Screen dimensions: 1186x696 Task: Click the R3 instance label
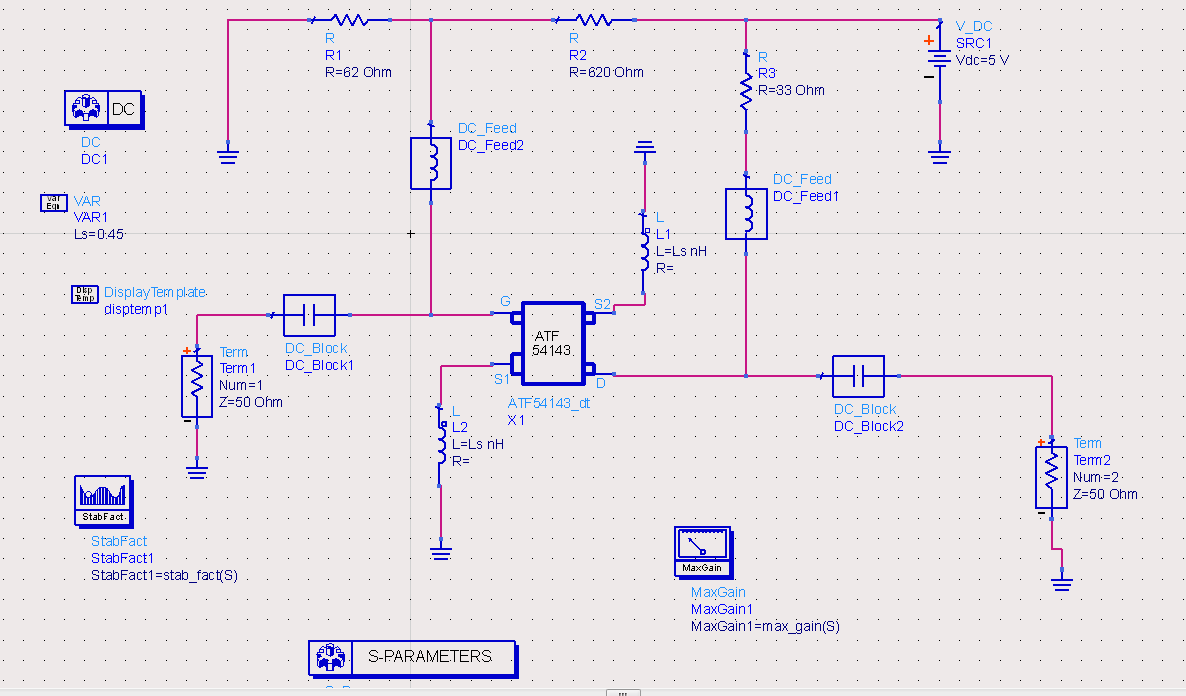pos(767,73)
